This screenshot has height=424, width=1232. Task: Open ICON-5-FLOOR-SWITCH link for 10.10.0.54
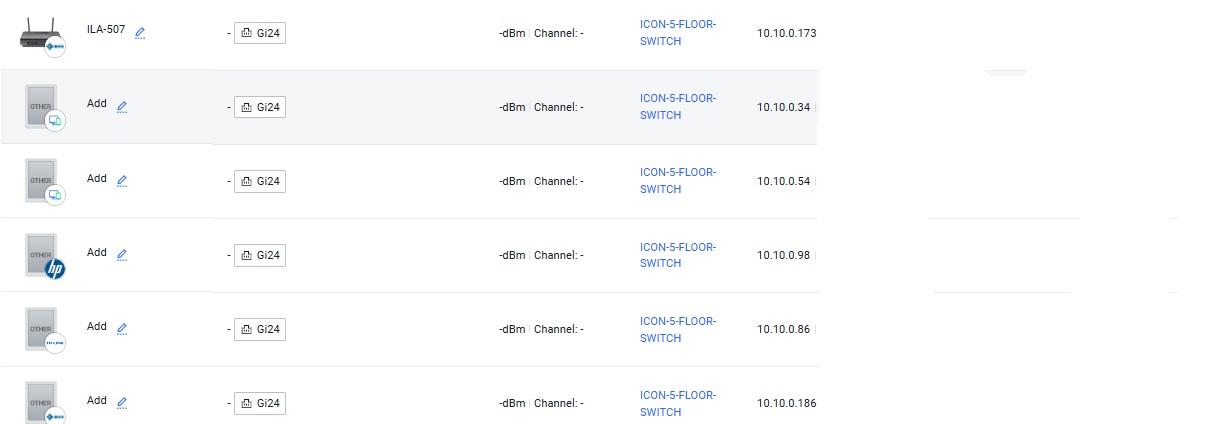click(678, 181)
